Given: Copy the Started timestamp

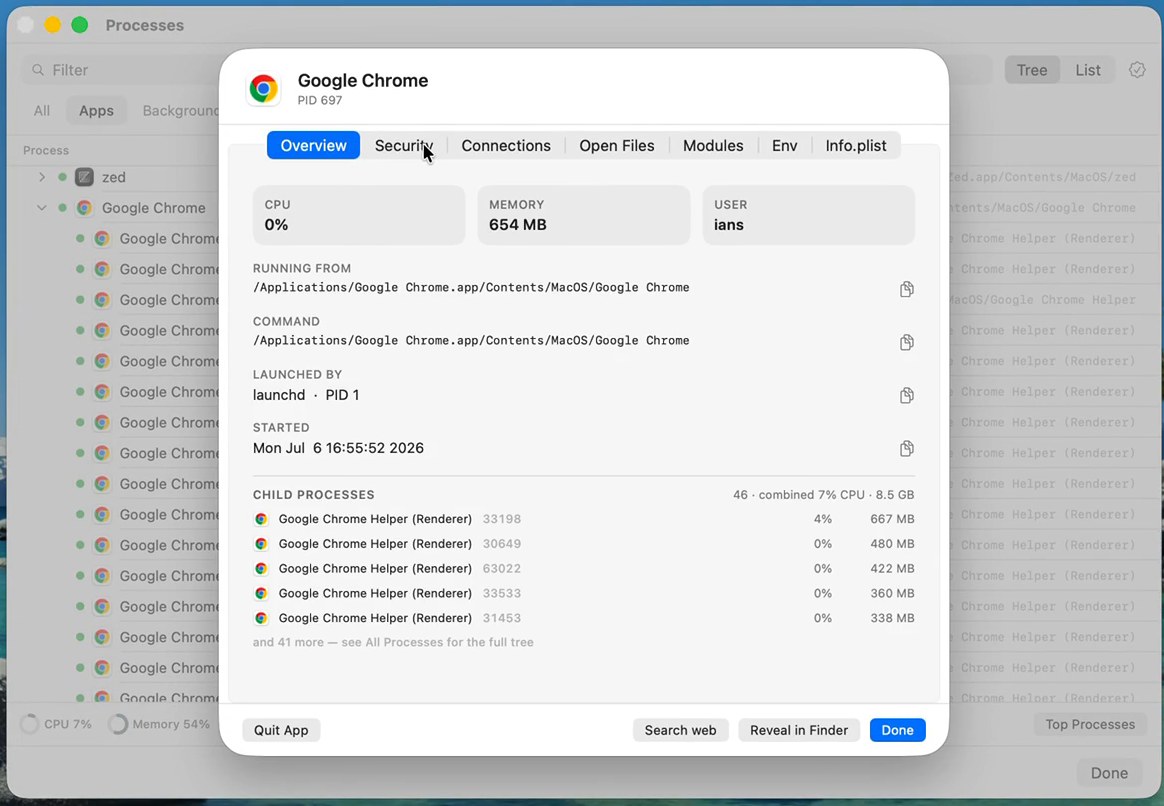Looking at the screenshot, I should pos(906,448).
